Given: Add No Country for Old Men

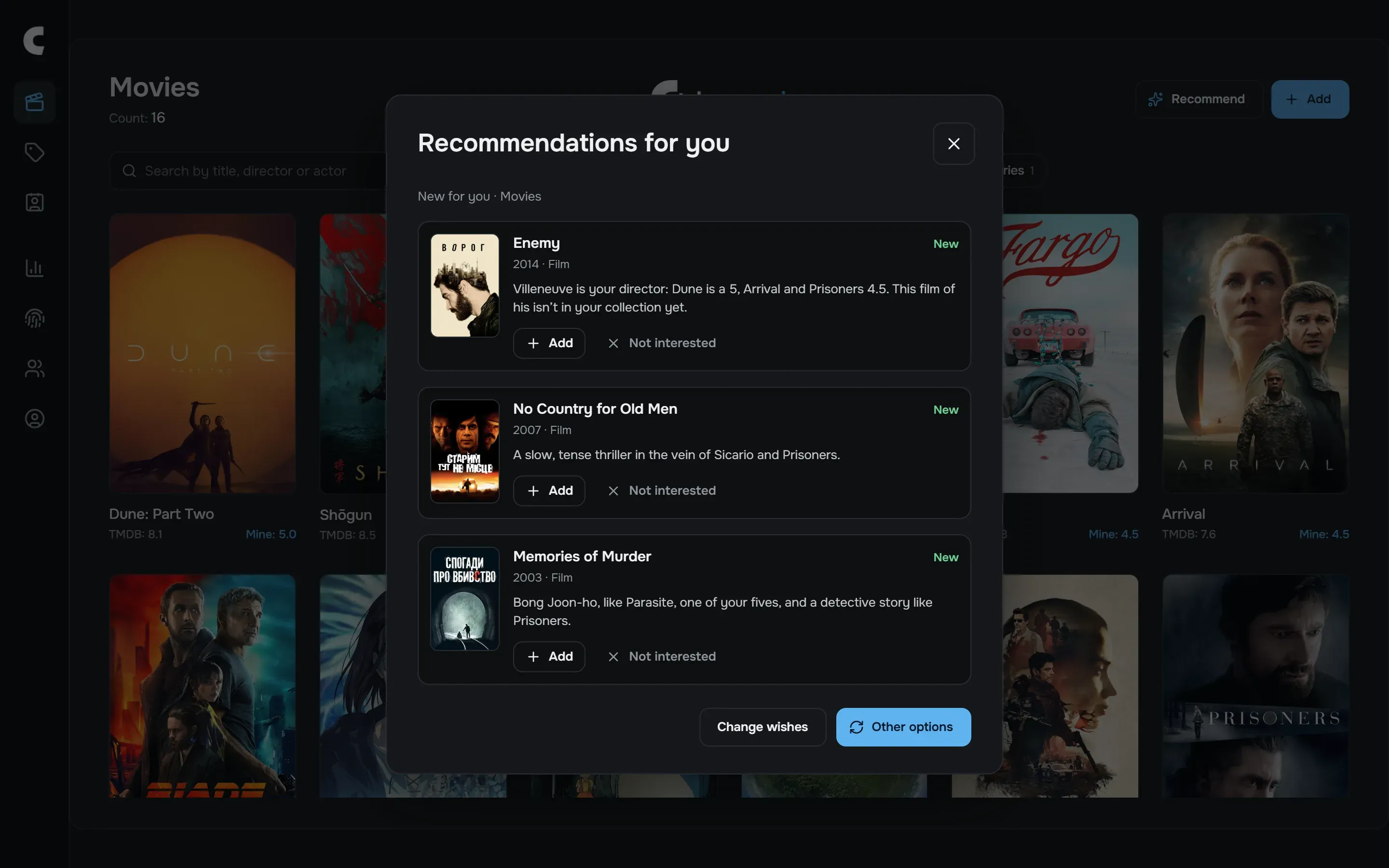Looking at the screenshot, I should point(549,491).
